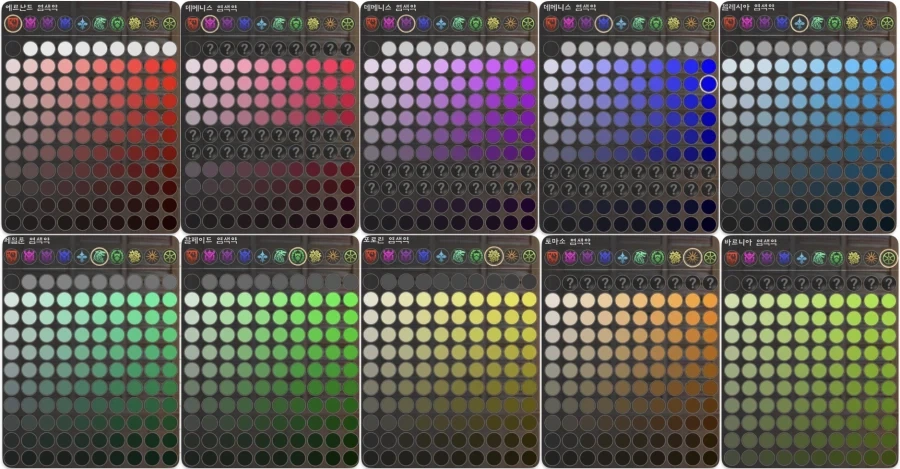Select highlighted teal dragon icon in 케일론 panel

click(100, 256)
